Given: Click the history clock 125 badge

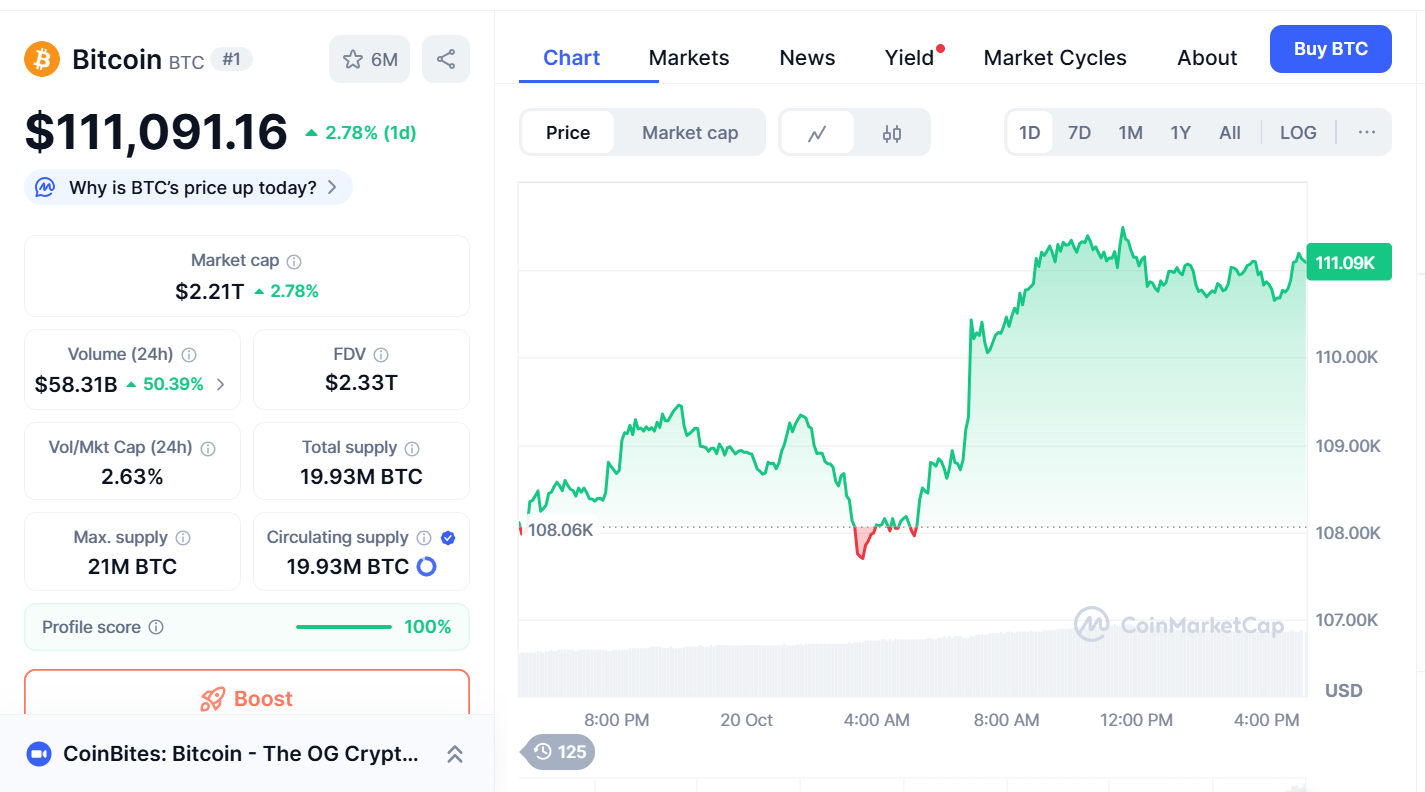Looking at the screenshot, I should 558,751.
